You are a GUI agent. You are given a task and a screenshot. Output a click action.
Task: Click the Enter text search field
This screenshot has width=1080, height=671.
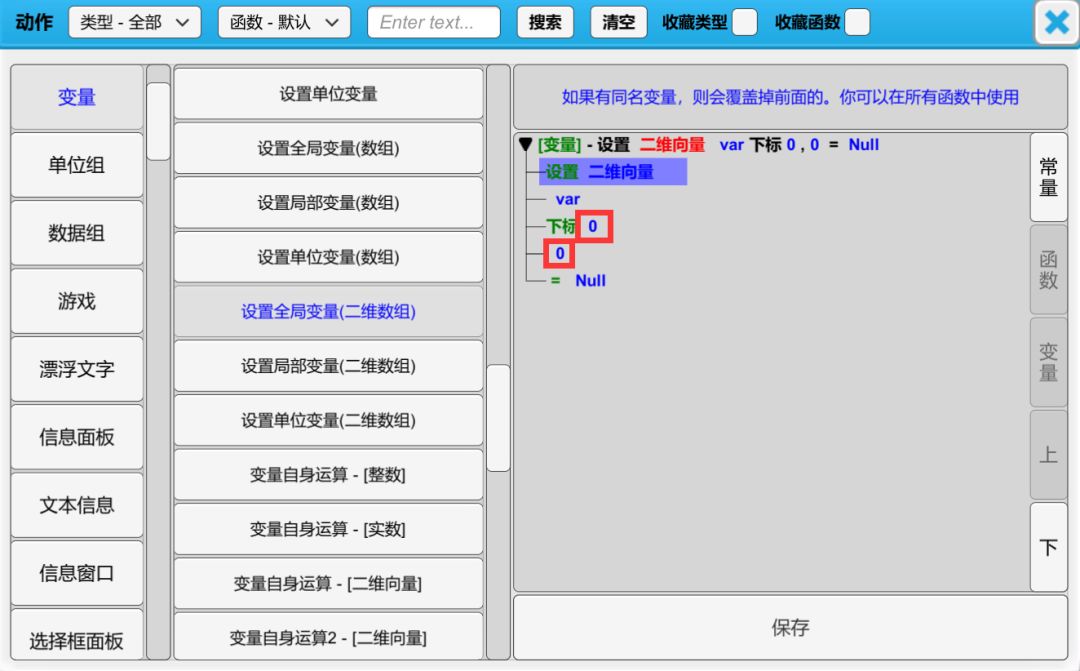[x=433, y=22]
